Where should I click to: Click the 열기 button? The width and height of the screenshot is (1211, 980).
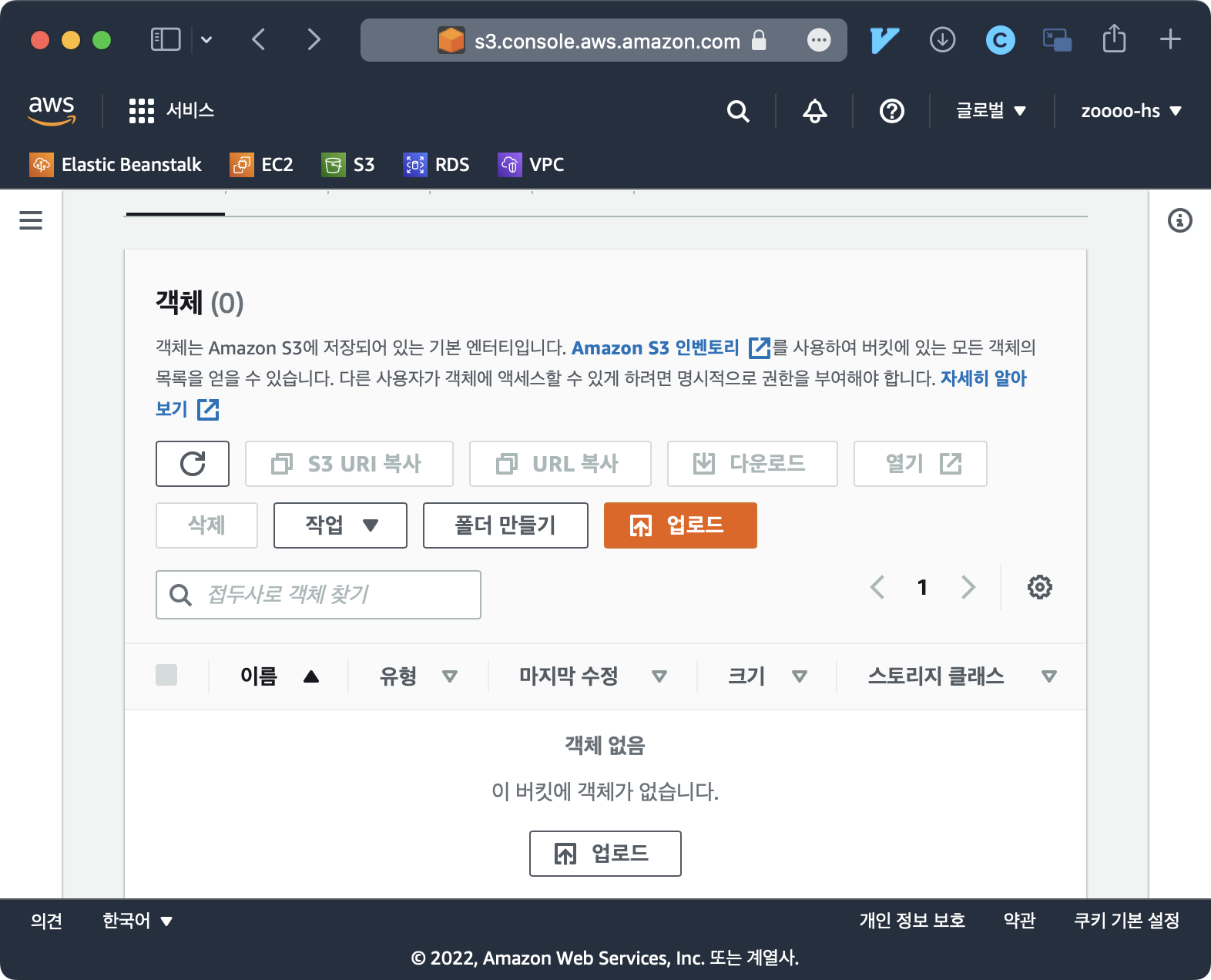pyautogui.click(x=921, y=464)
